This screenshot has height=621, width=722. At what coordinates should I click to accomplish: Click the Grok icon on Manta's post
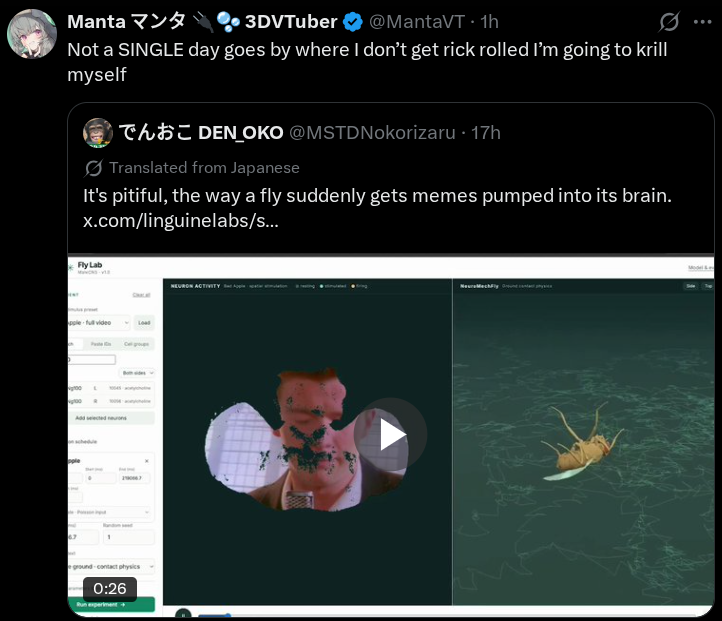669,22
